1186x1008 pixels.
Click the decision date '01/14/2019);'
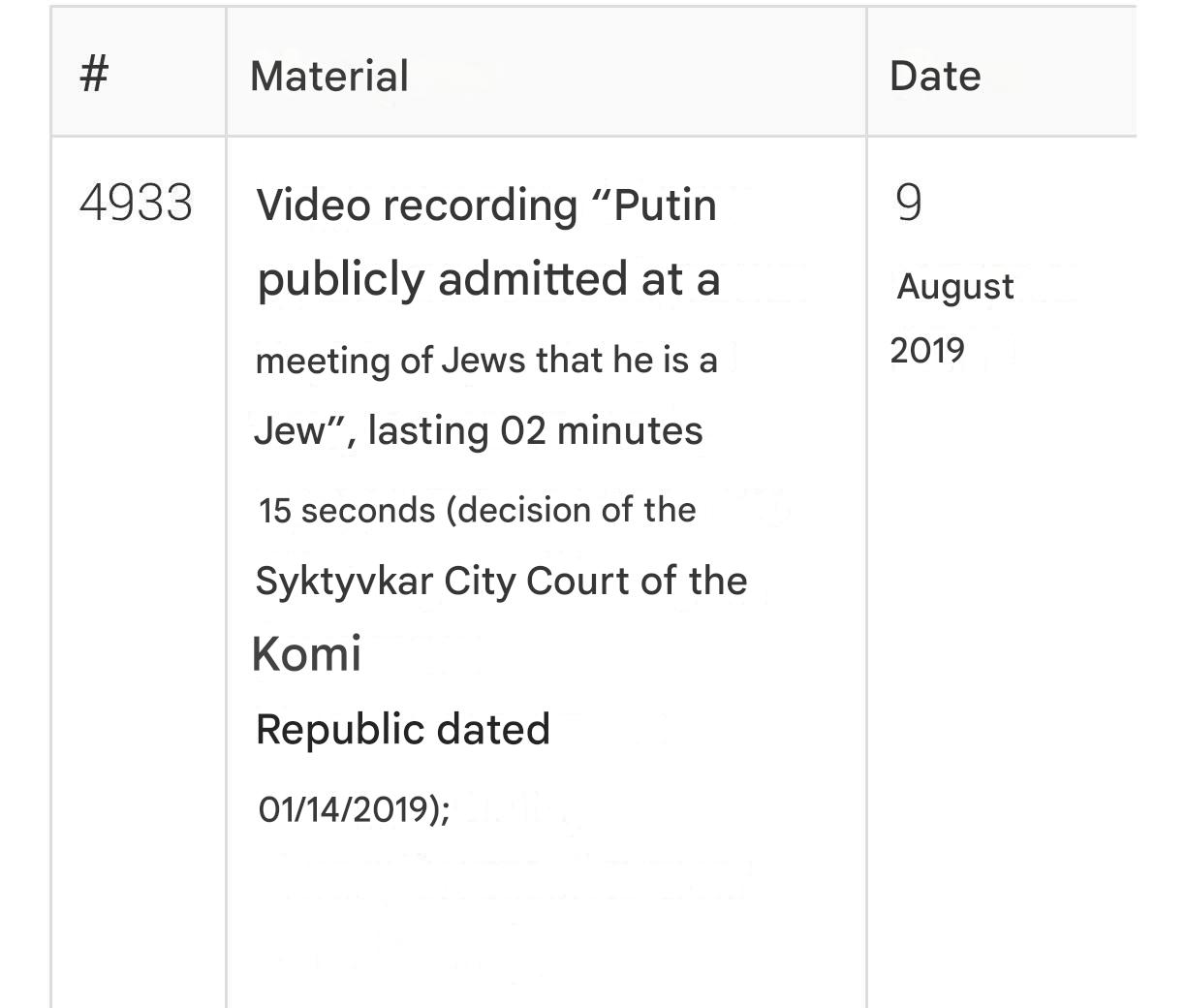coord(355,808)
